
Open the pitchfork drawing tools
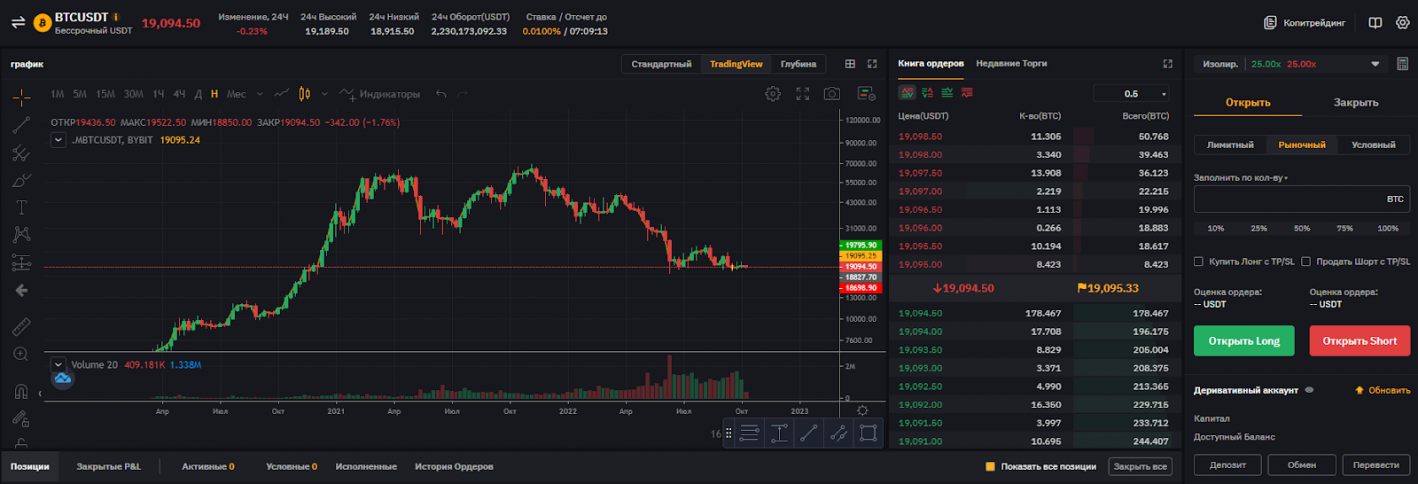click(22, 153)
